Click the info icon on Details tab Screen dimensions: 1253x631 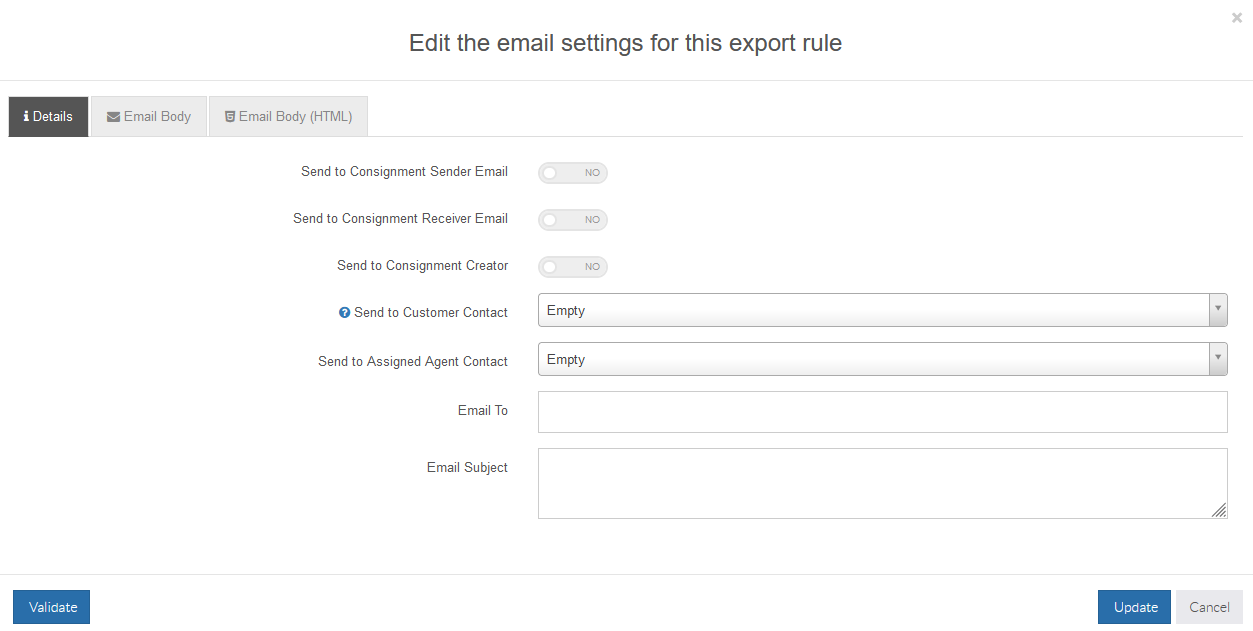tap(26, 117)
